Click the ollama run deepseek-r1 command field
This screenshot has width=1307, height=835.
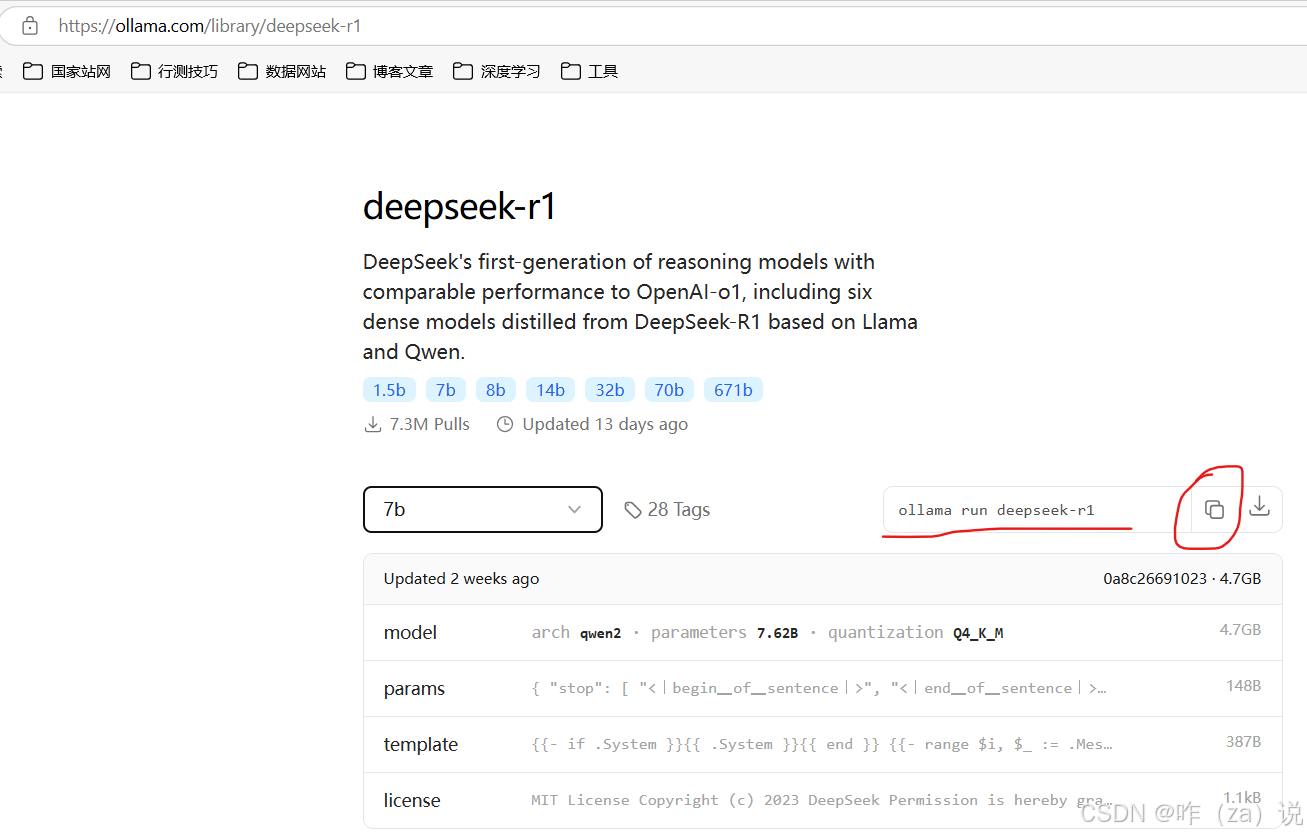1035,510
